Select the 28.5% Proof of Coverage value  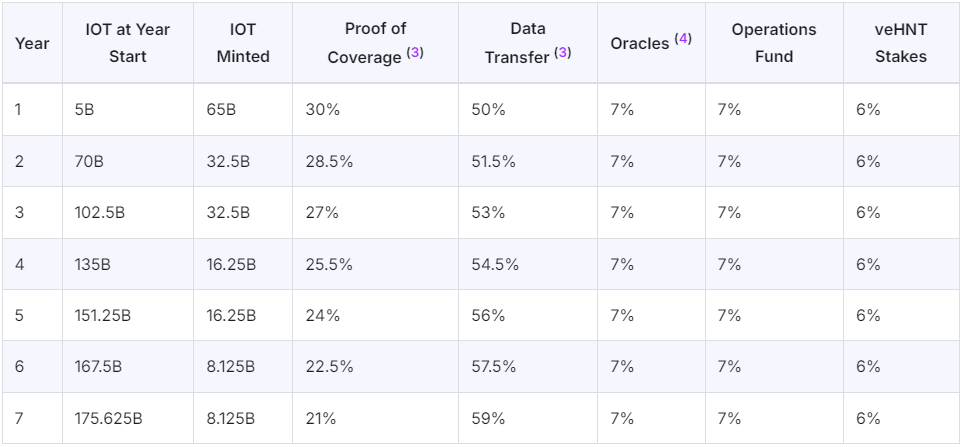click(x=327, y=162)
